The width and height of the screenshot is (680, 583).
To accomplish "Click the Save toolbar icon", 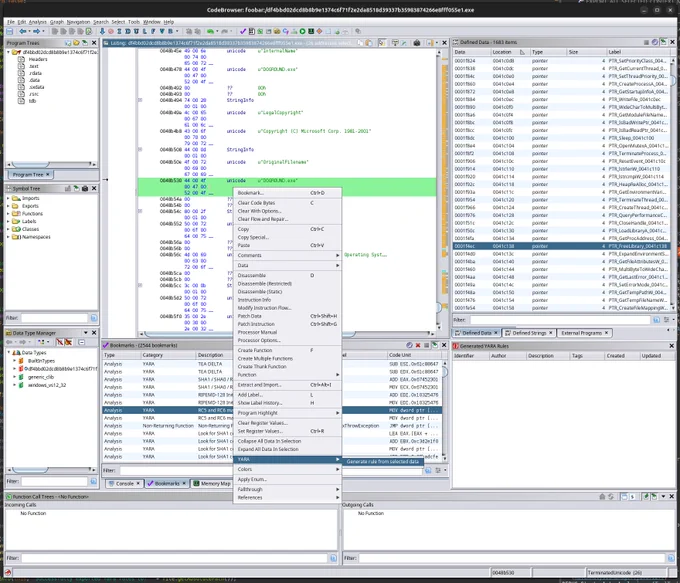I will point(9,31).
